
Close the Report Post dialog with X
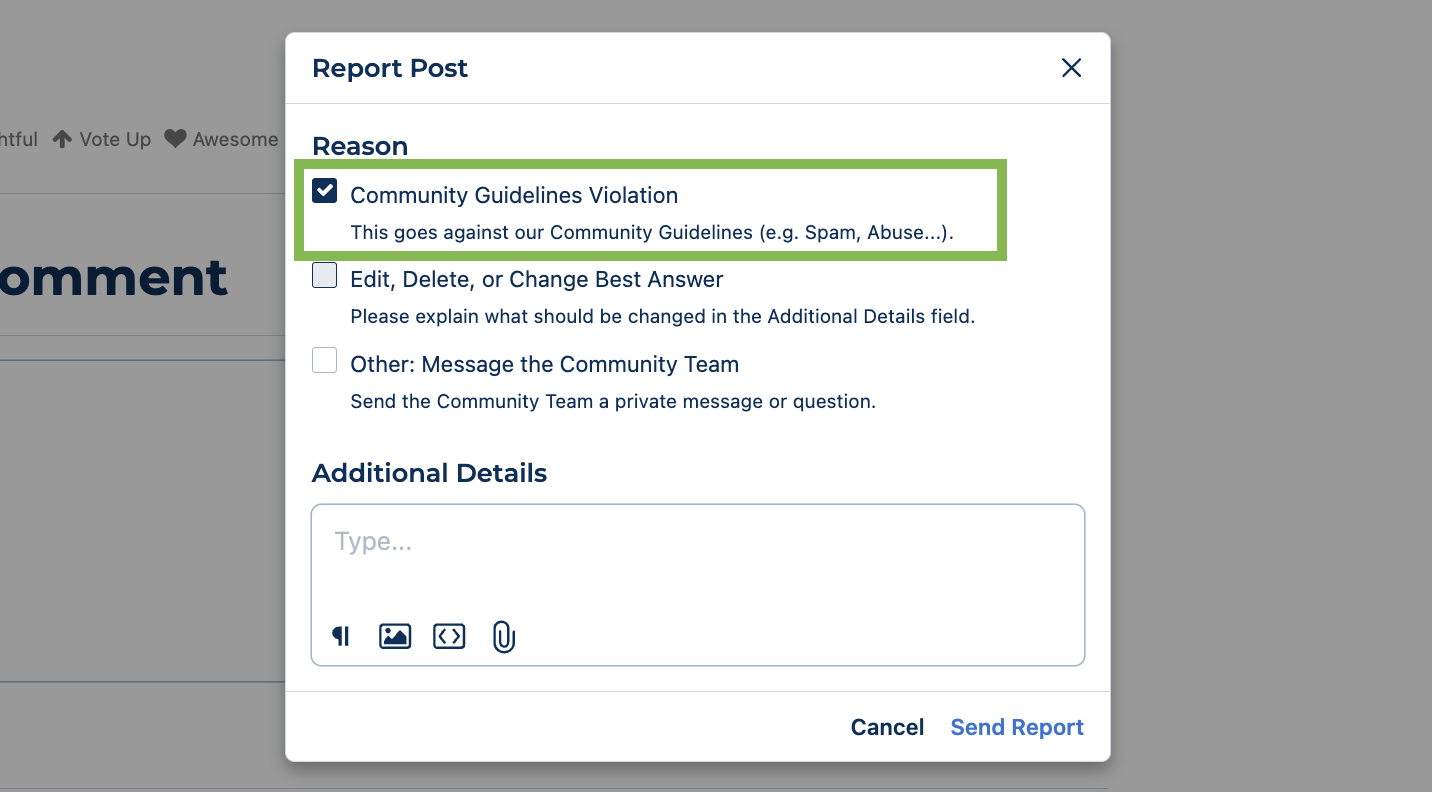click(x=1071, y=68)
